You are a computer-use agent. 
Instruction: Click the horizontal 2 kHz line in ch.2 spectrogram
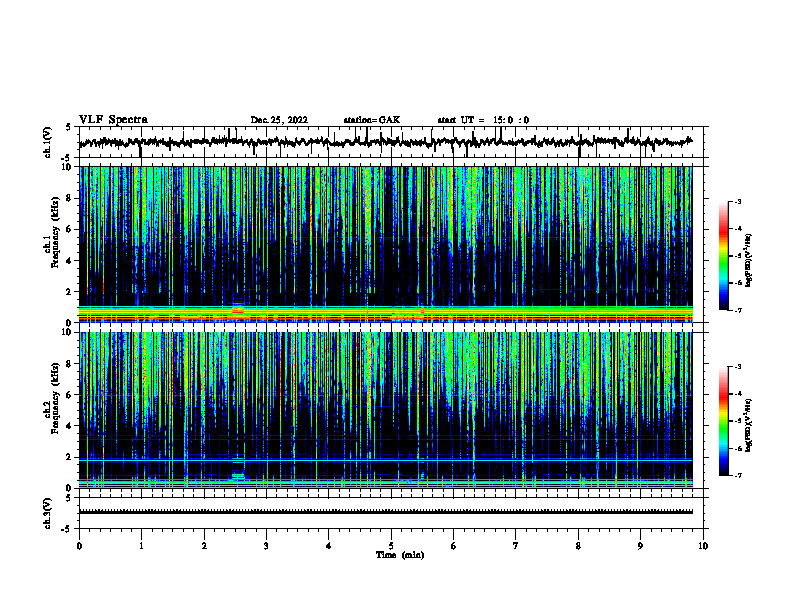[x=385, y=460]
